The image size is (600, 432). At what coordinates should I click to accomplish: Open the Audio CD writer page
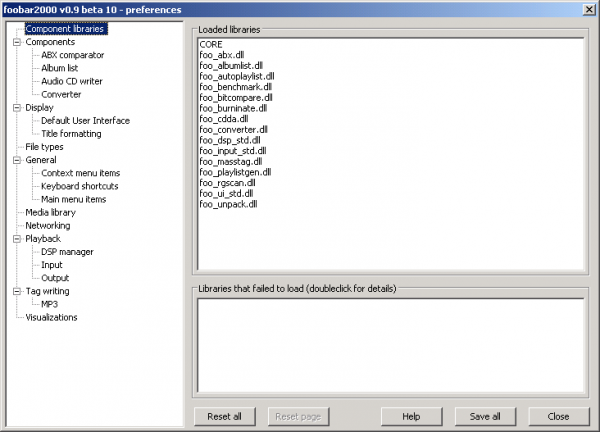point(72,82)
